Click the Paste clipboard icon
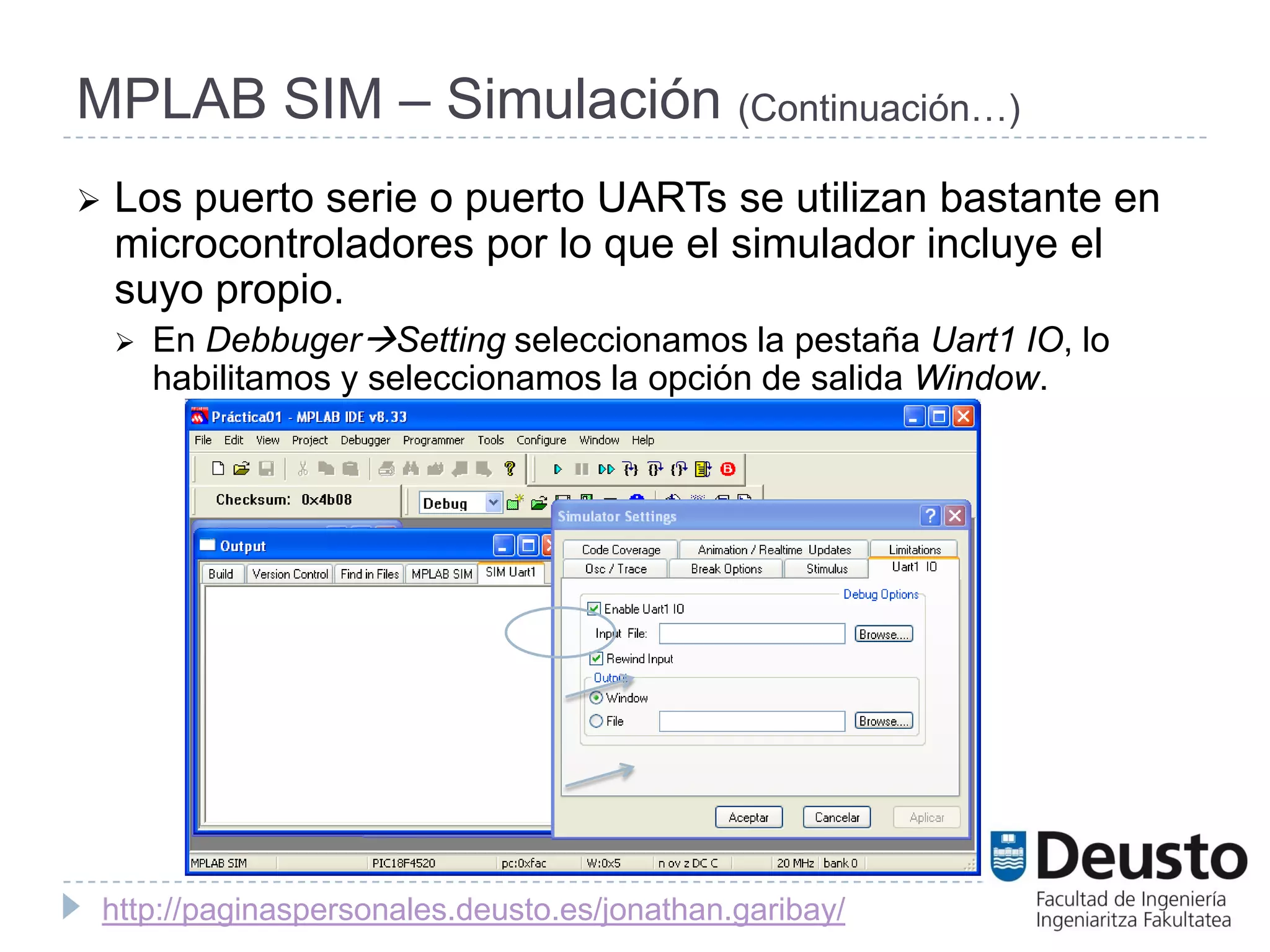This screenshot has width=1270, height=952. (x=350, y=469)
